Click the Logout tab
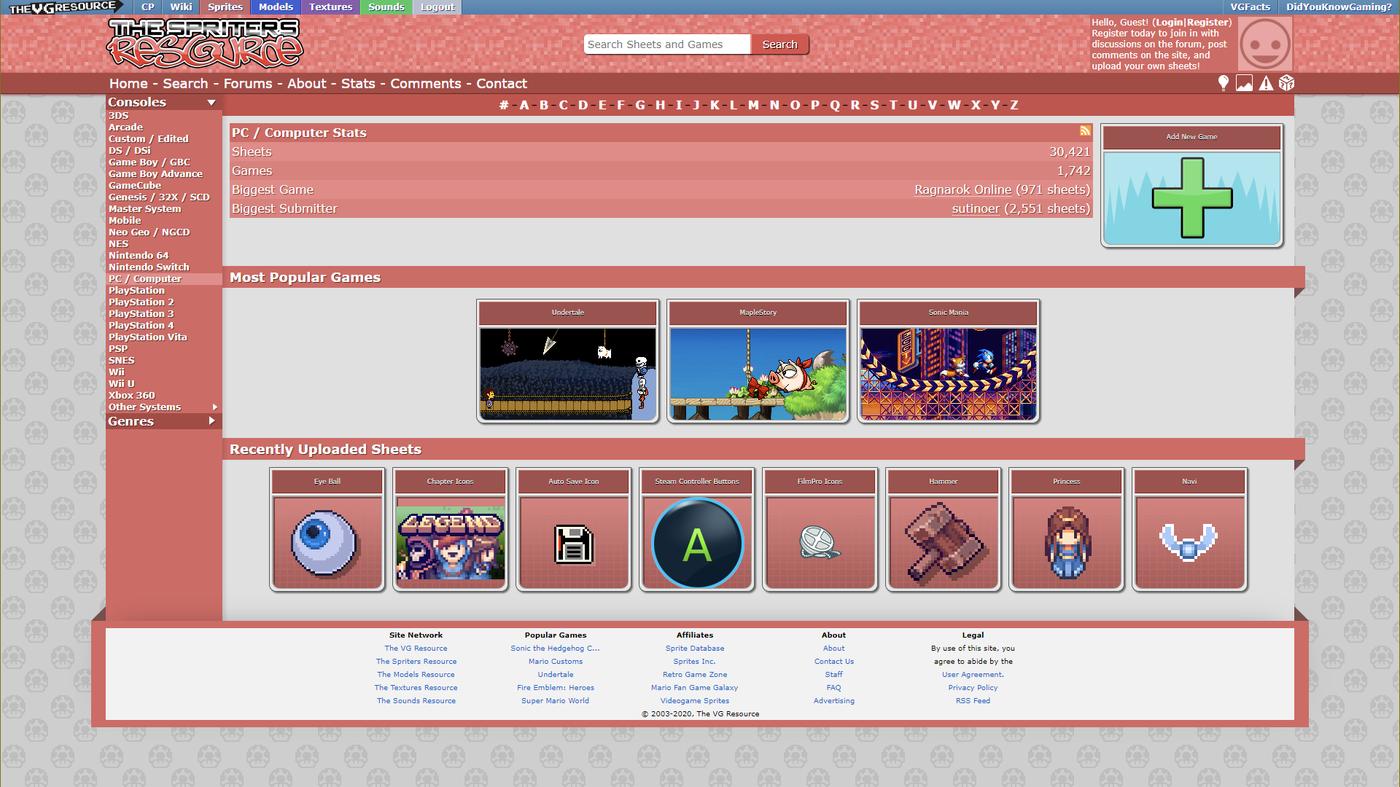 [x=437, y=7]
